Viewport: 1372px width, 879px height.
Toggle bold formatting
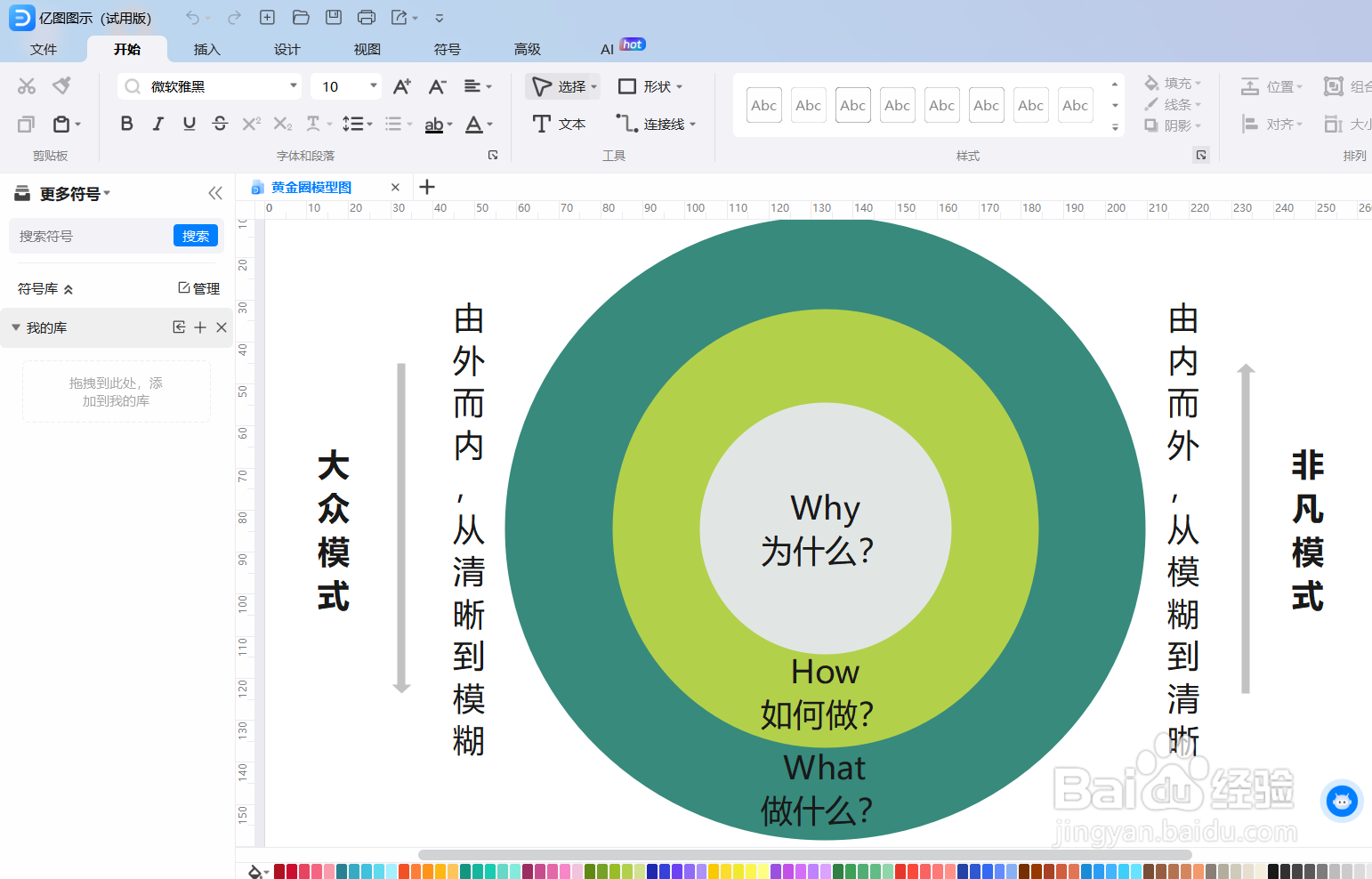pos(126,124)
